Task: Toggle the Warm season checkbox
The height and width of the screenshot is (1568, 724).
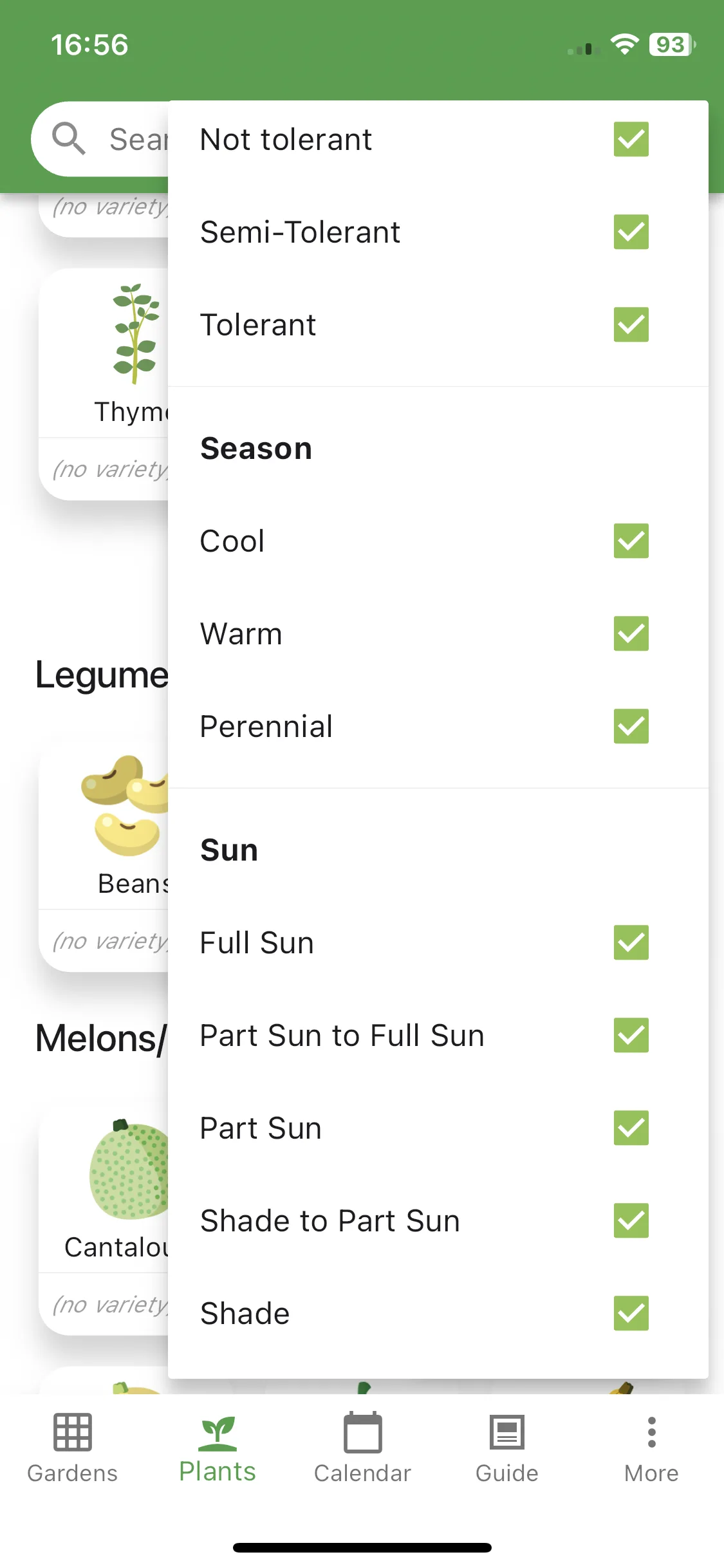Action: [x=631, y=633]
